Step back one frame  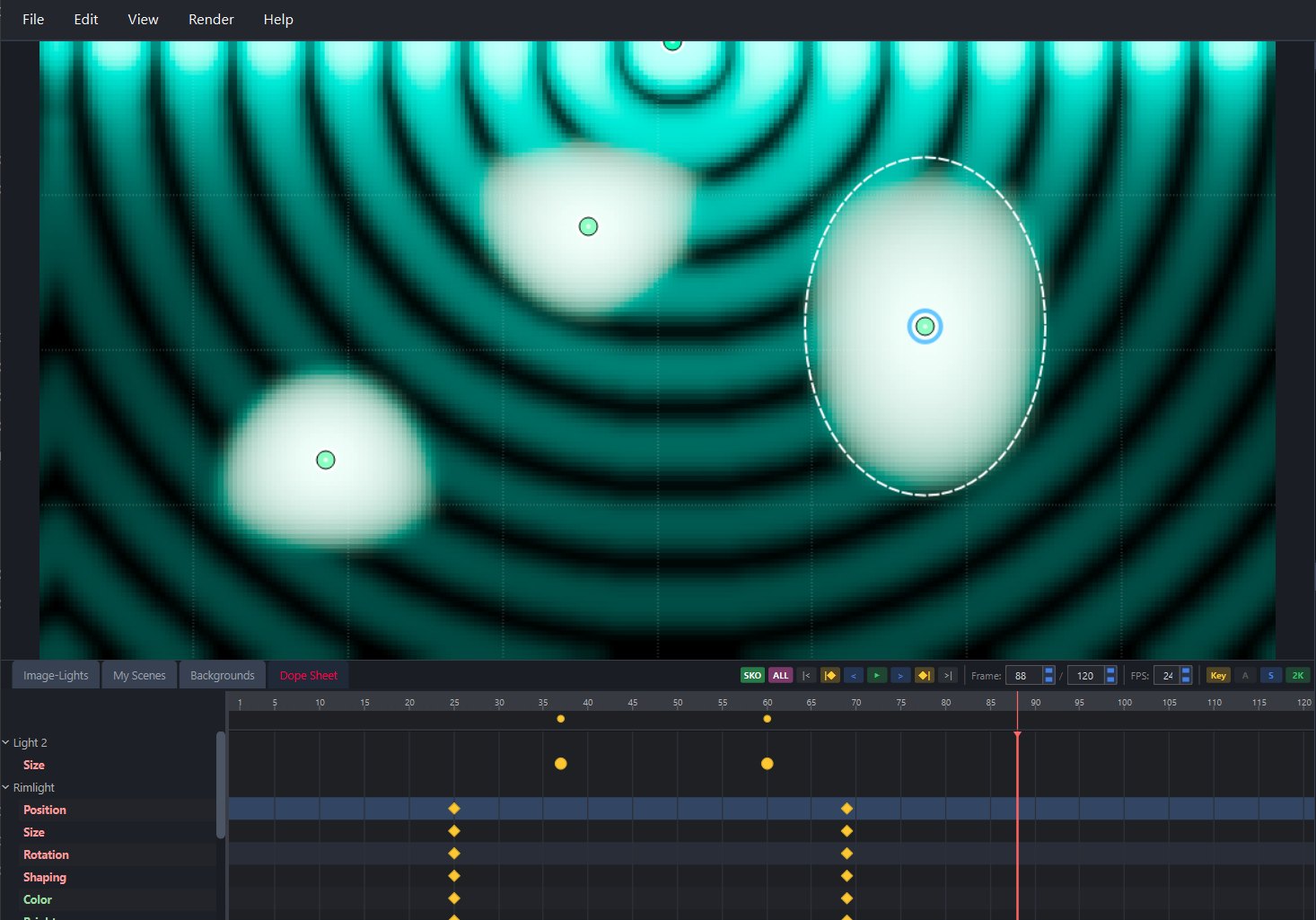854,675
